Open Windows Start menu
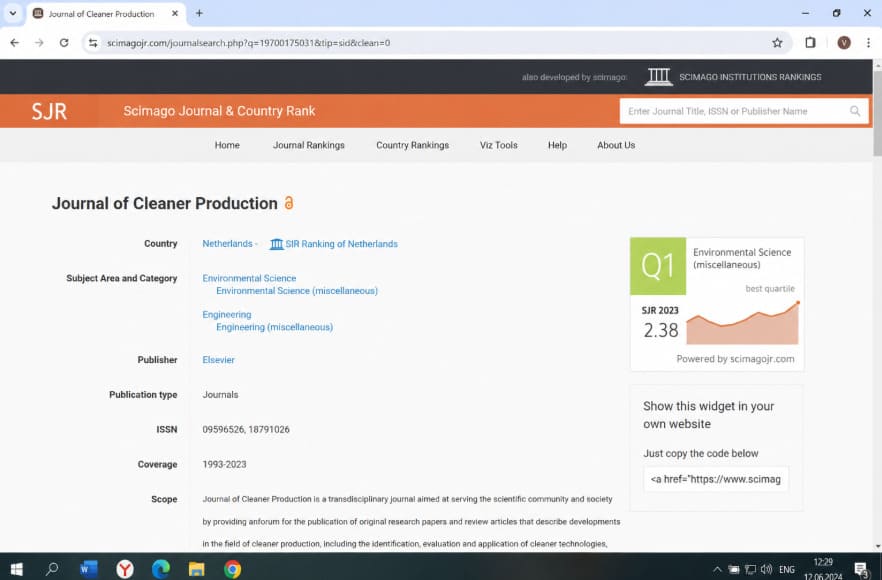The height and width of the screenshot is (580, 882). [x=16, y=569]
